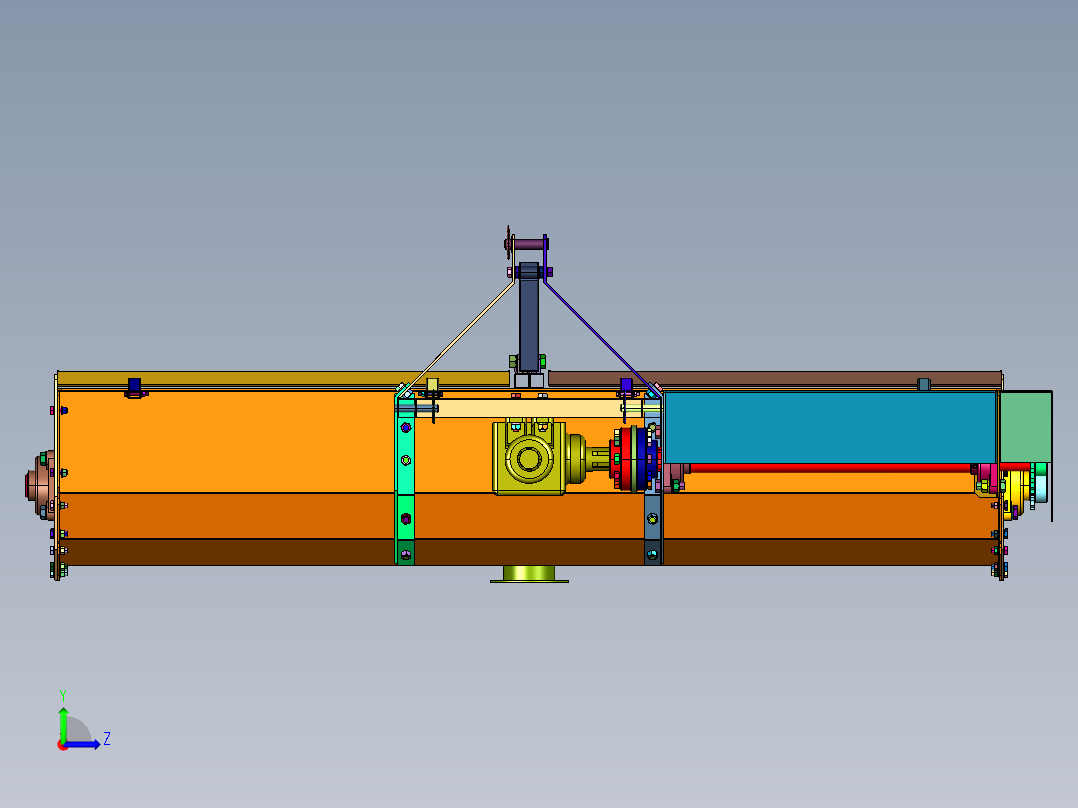Screen dimensions: 1078x808
Task: Select the dark blue central mast post
Action: point(529,317)
